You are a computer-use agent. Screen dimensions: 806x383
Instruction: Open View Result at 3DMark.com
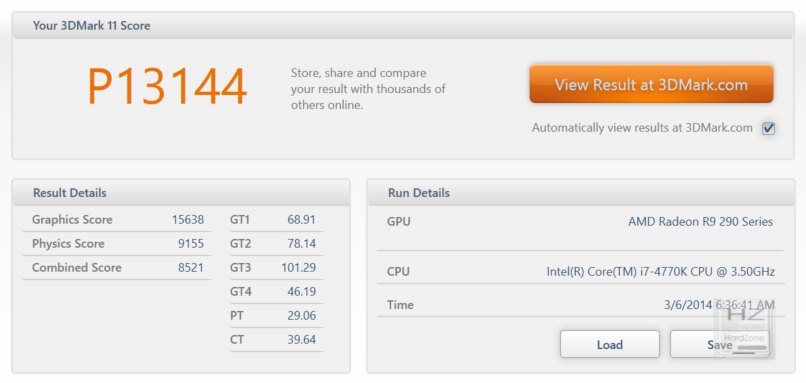click(651, 84)
